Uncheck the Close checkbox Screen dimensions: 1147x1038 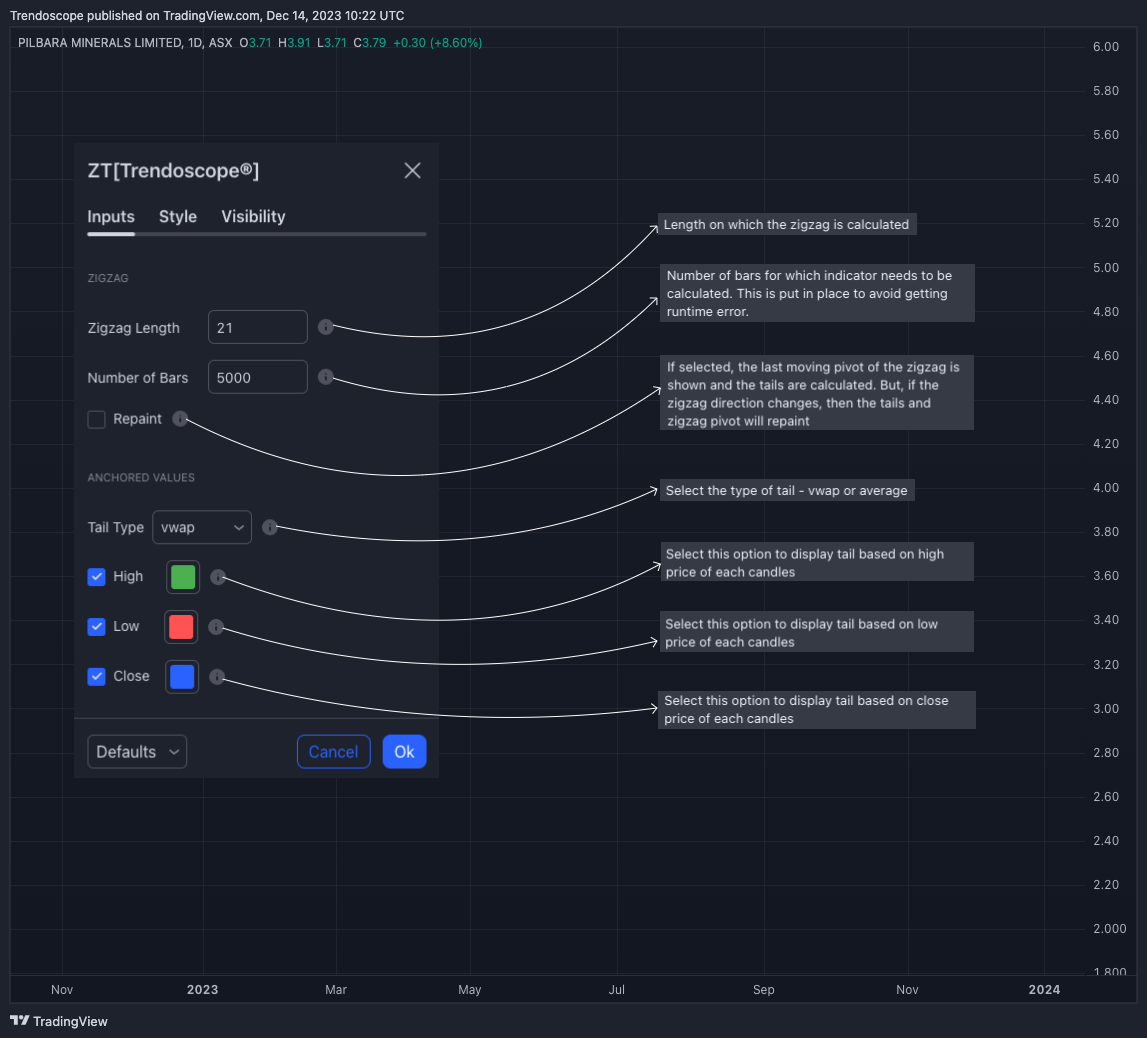tap(97, 676)
